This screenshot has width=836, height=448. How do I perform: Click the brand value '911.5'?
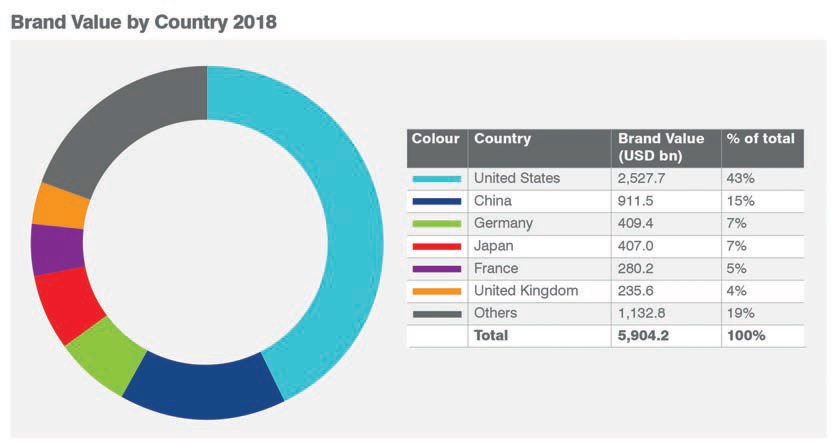click(x=635, y=201)
